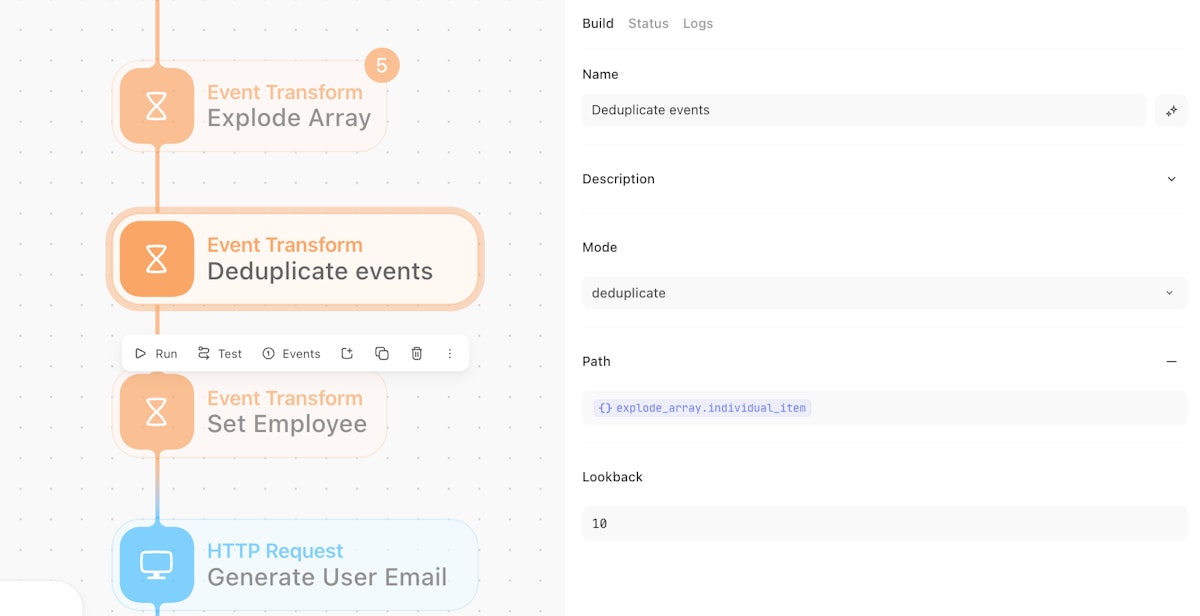
Task: Switch to the Status tab
Action: [648, 23]
